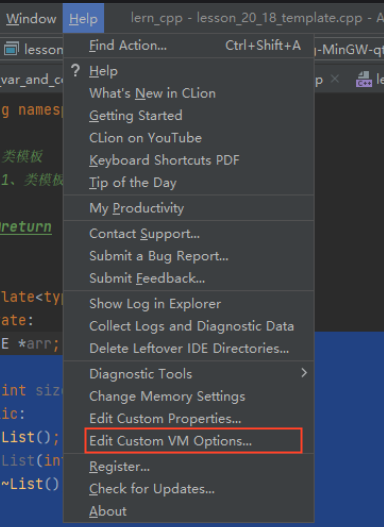Click the C++ file icon in tab bar

click(x=364, y=79)
